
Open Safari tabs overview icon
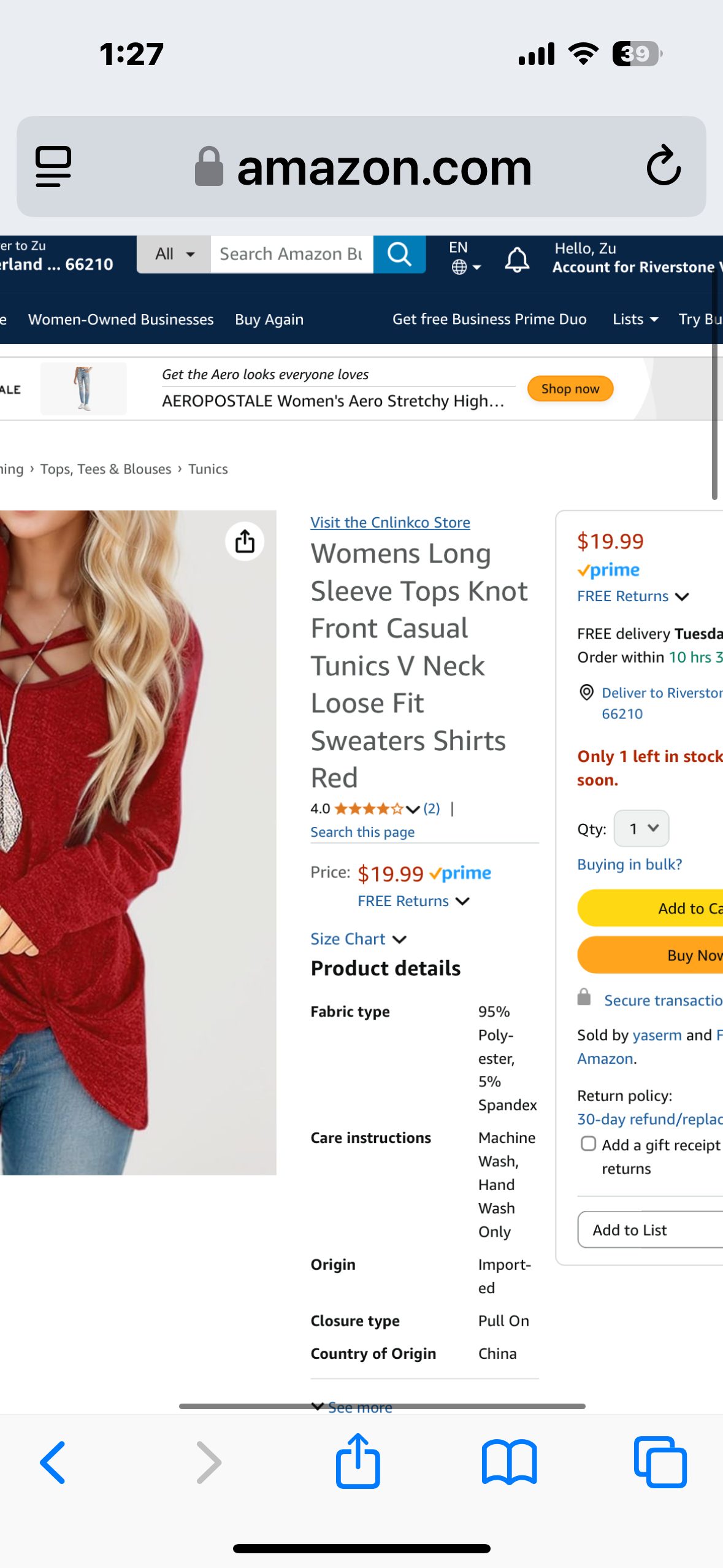(x=660, y=1462)
